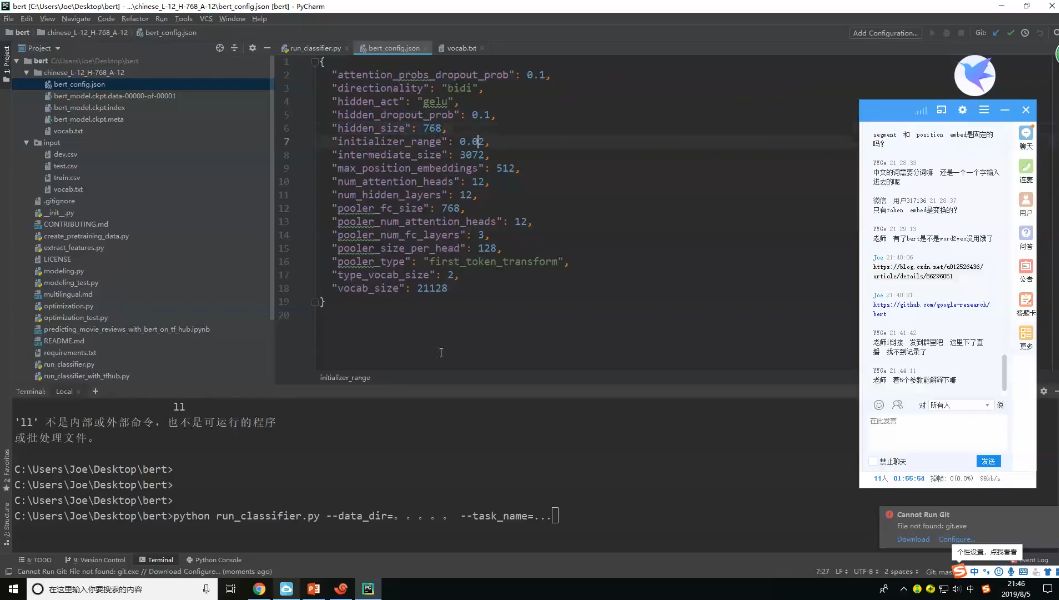
Task: Open the emoji picker in chat
Action: click(879, 405)
